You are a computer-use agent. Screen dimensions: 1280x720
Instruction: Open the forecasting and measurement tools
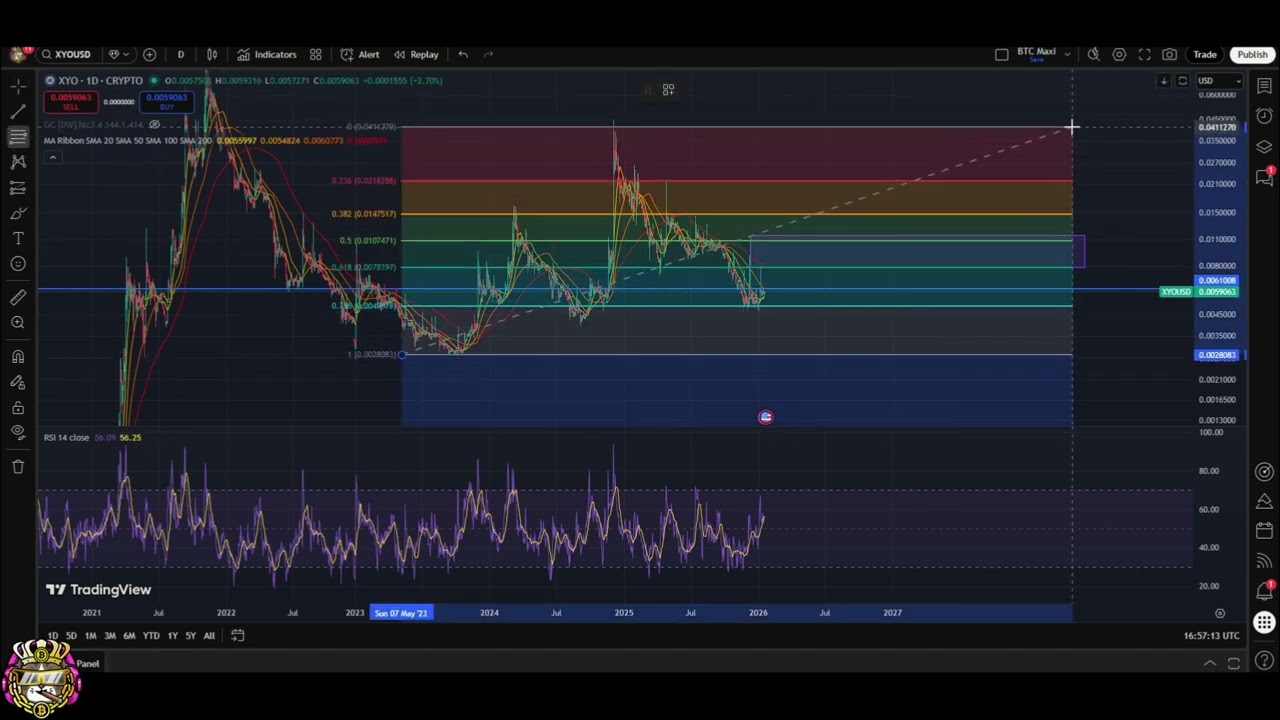[18, 188]
